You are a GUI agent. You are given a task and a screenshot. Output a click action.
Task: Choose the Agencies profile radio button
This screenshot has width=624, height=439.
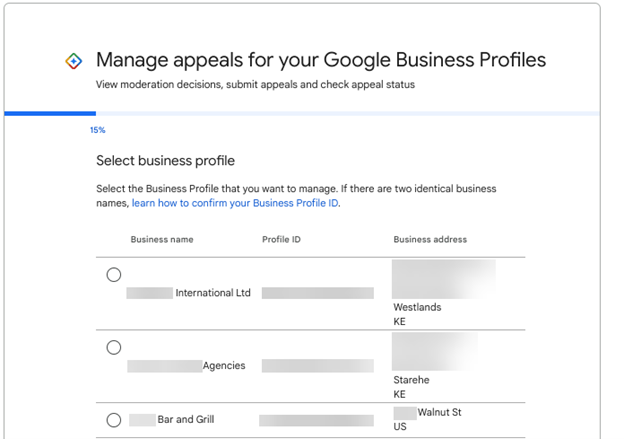[114, 348]
